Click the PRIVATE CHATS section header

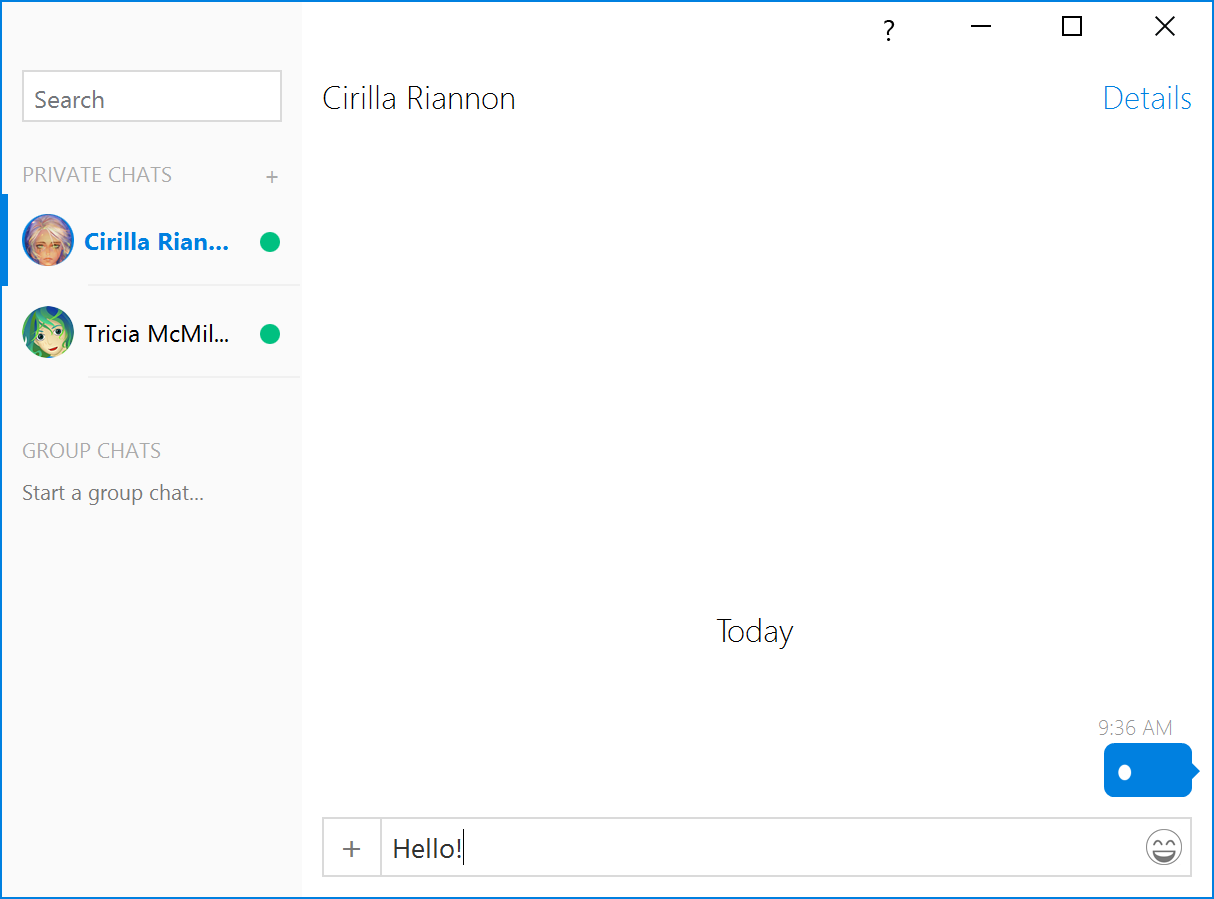click(97, 175)
